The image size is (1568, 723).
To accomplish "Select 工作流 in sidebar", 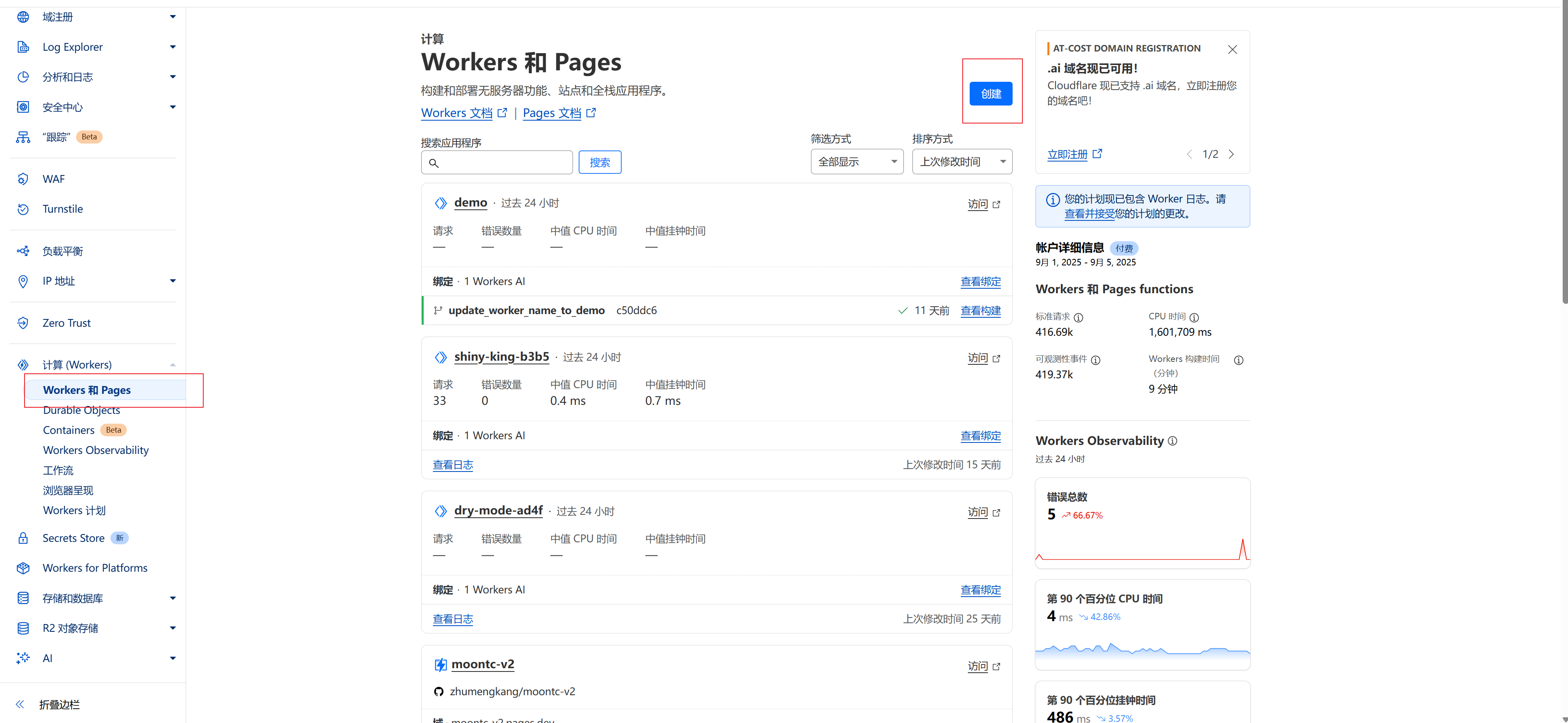I will pyautogui.click(x=58, y=470).
